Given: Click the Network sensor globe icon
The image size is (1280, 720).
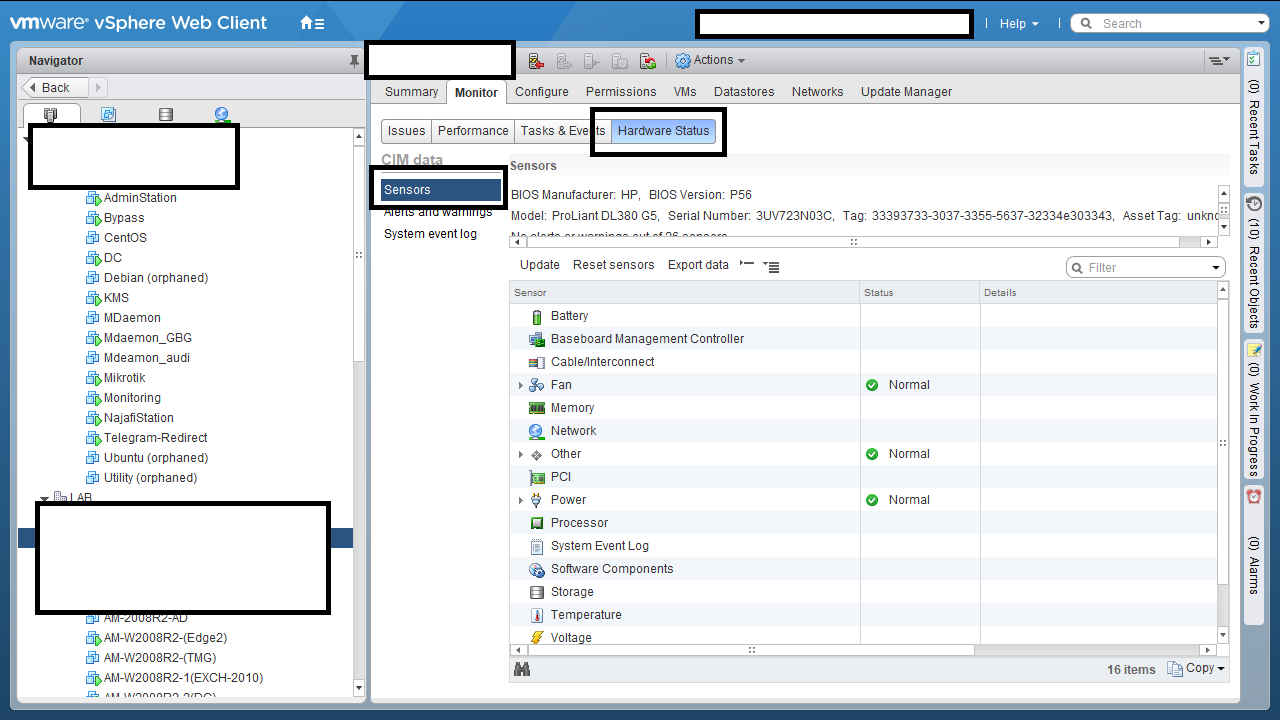Looking at the screenshot, I should pyautogui.click(x=537, y=431).
